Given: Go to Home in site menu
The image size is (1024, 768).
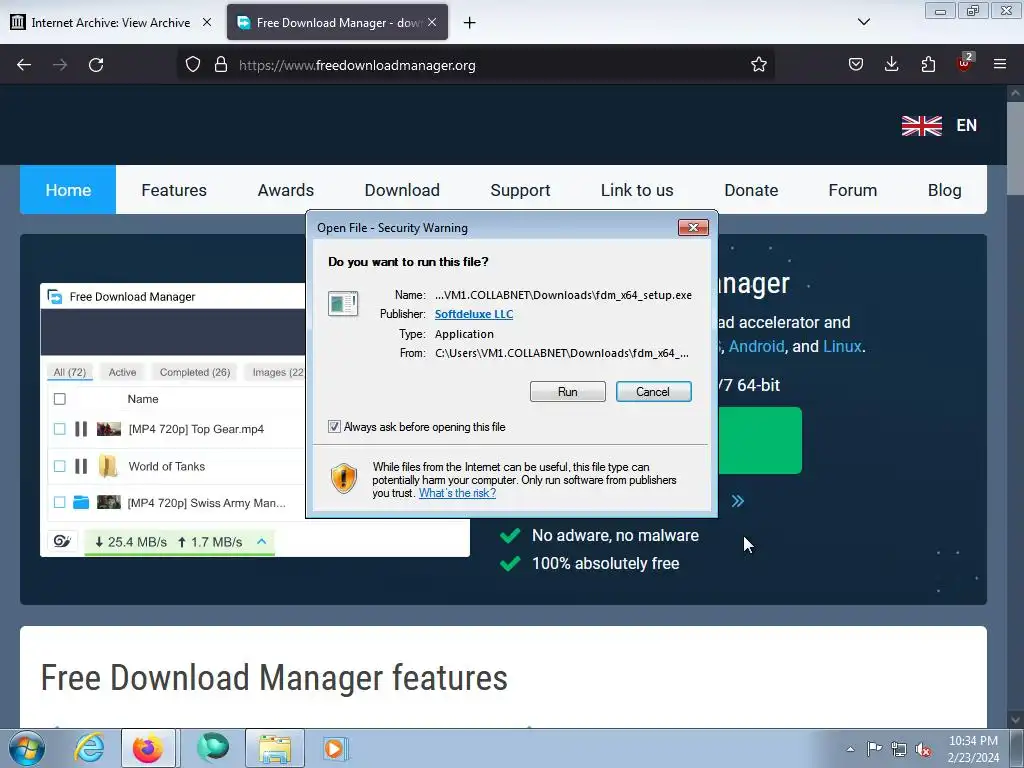Looking at the screenshot, I should coord(68,190).
